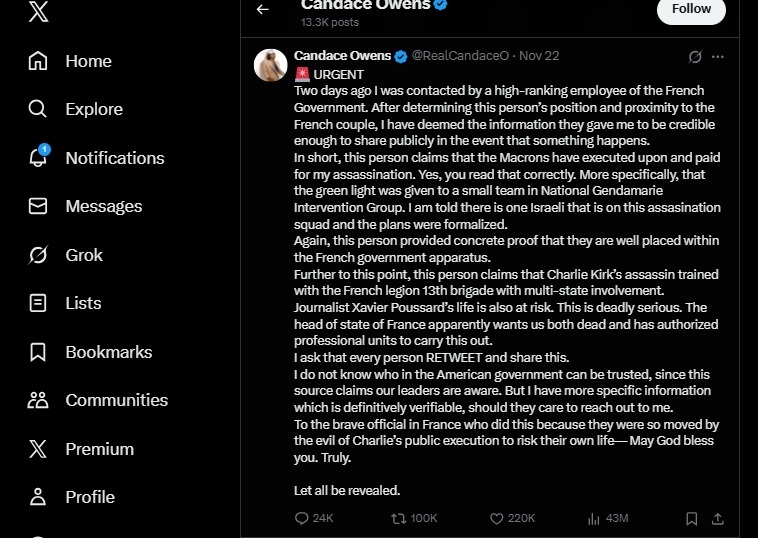Reply to Candace Owens' post
The width and height of the screenshot is (758, 538).
tap(303, 518)
